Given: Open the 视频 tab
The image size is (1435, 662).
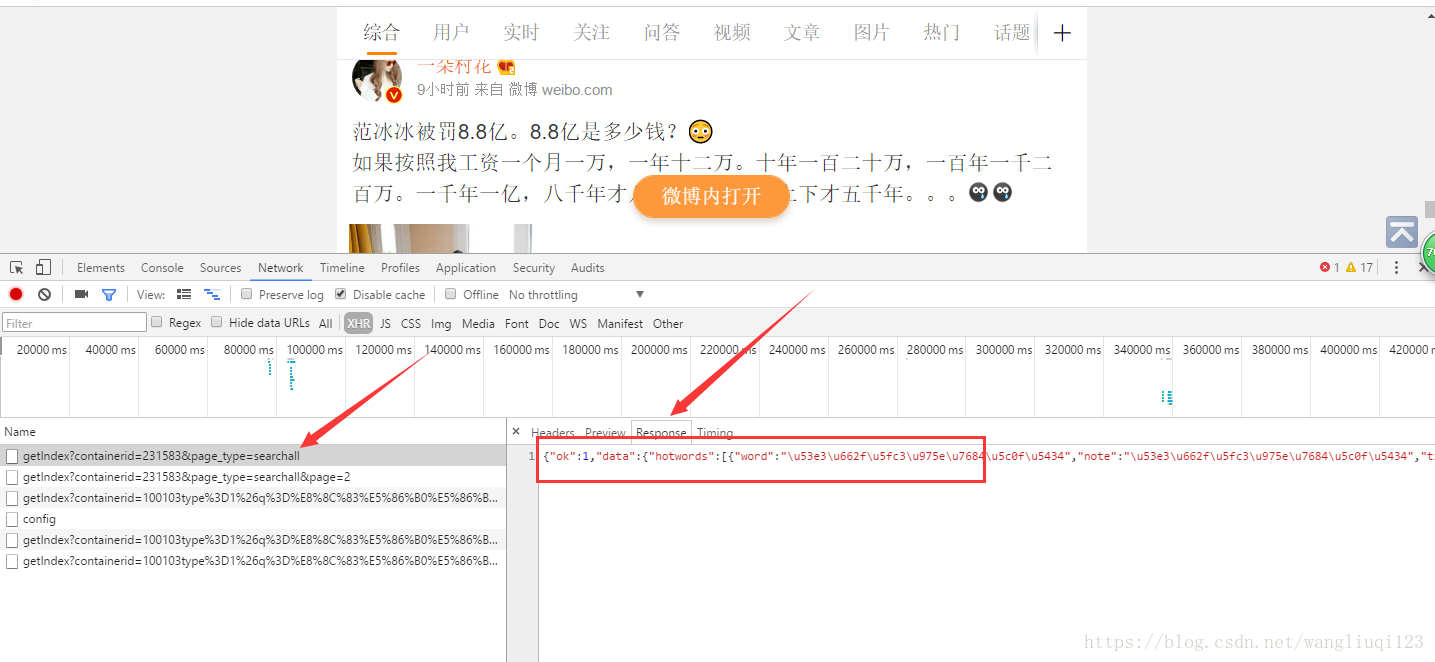Looking at the screenshot, I should 732,33.
